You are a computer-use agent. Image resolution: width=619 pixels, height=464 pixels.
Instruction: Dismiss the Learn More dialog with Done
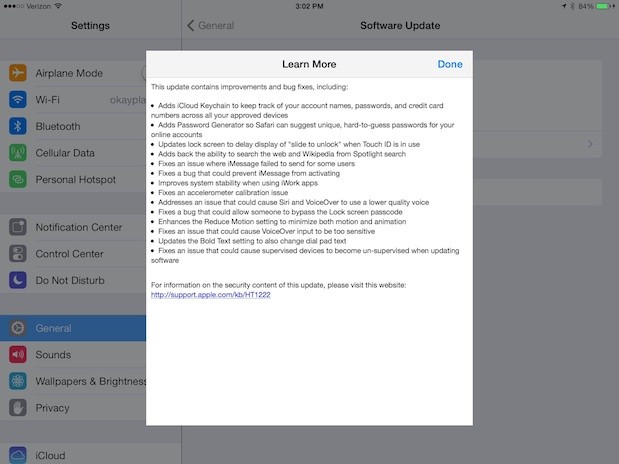[x=450, y=64]
